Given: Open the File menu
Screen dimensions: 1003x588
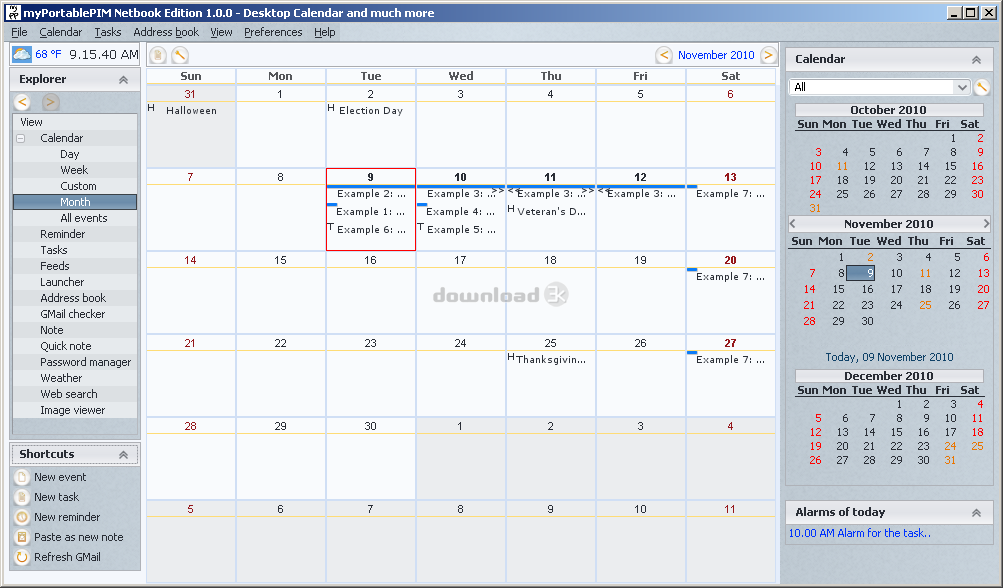Looking at the screenshot, I should coord(19,32).
